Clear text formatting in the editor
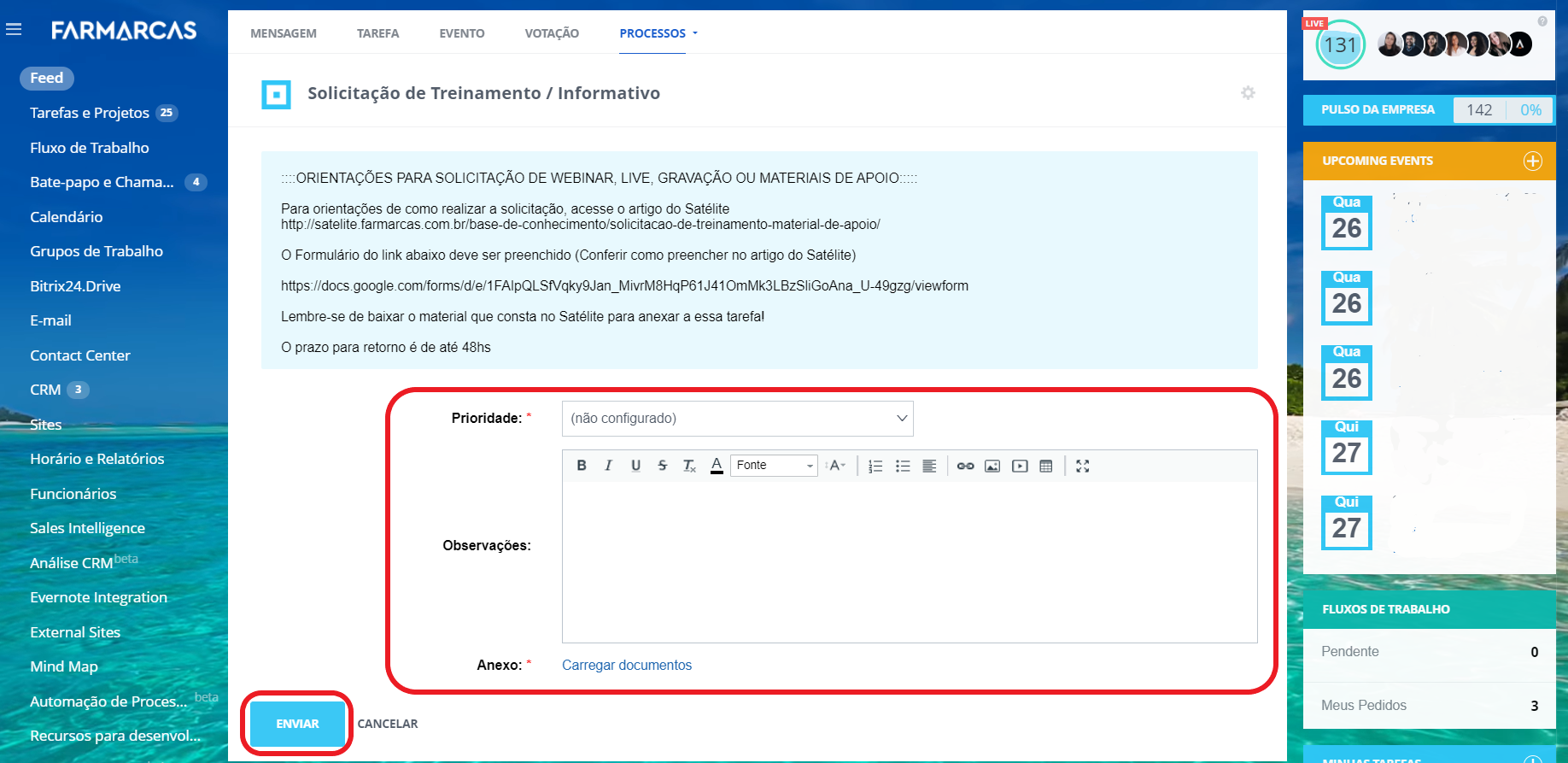Screen dimensions: 1568x763 click(689, 466)
